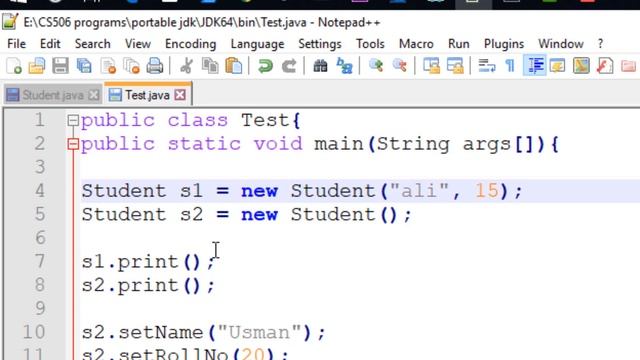This screenshot has width=640, height=360.
Task: Click the "ali" string on line 4
Action: click(x=420, y=191)
